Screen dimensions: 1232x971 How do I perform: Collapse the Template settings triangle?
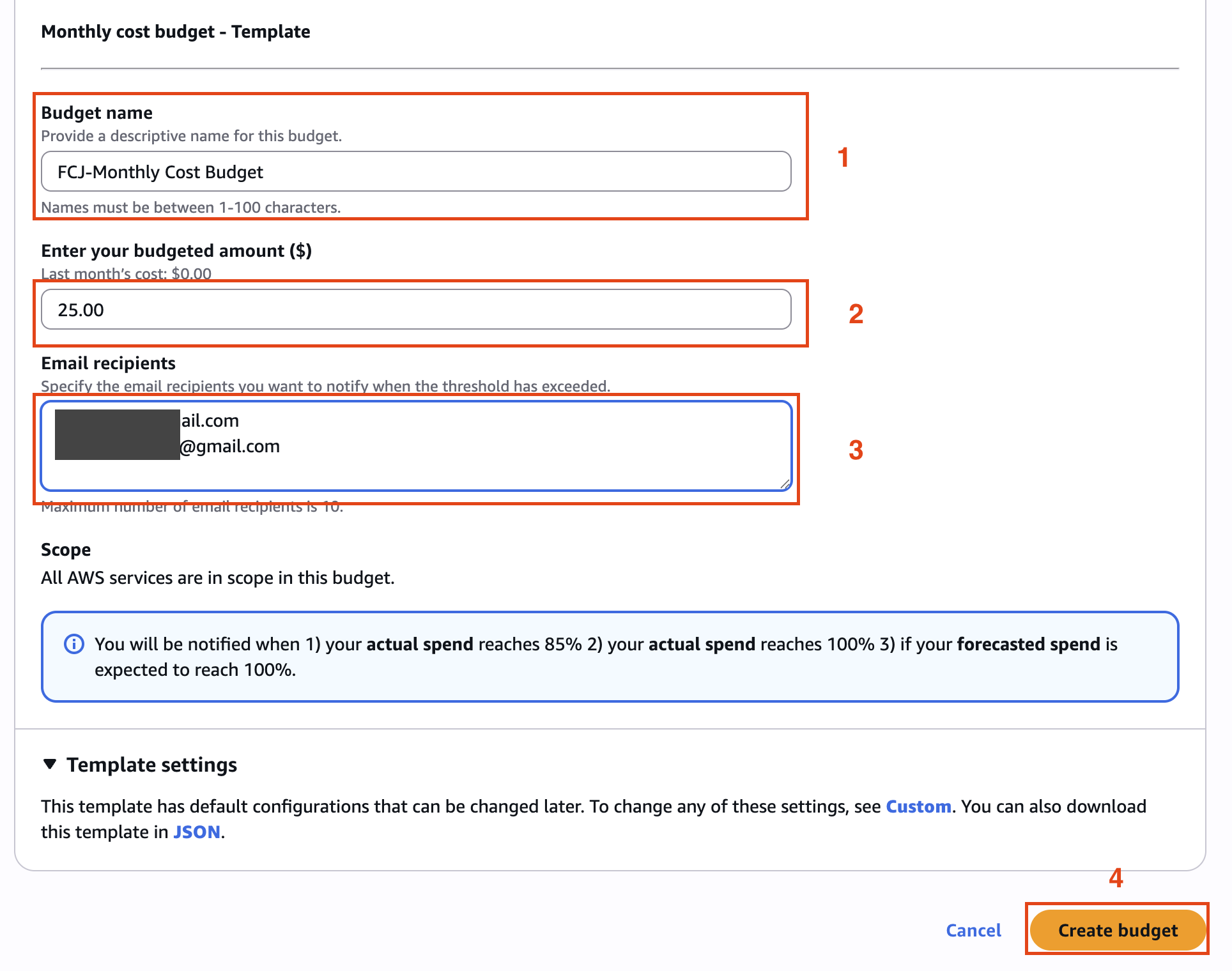pos(50,764)
